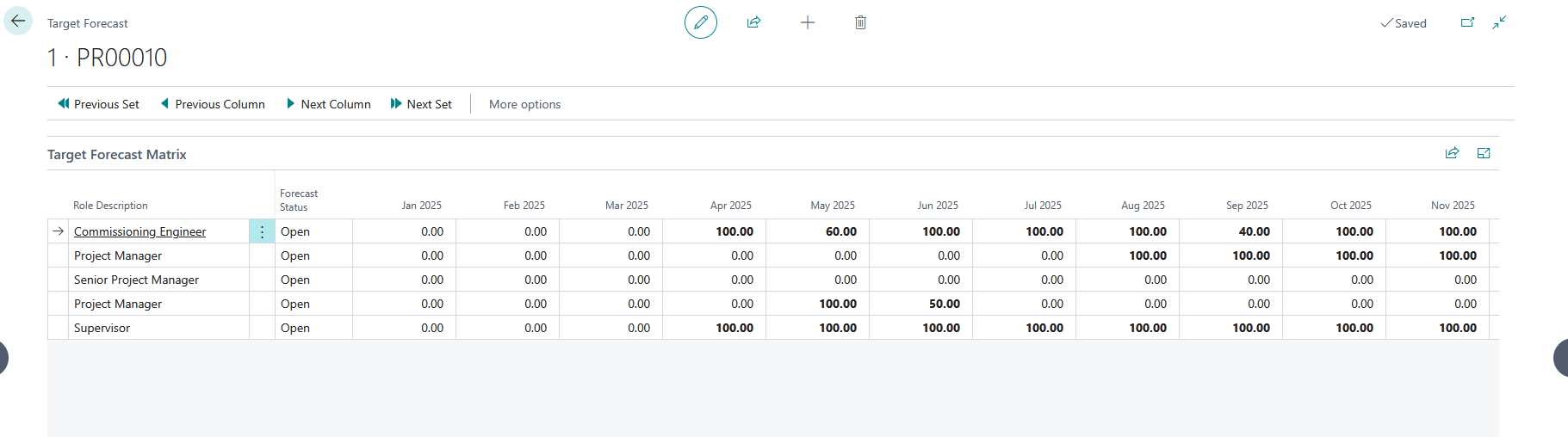Click the matrix section share icon
The height and width of the screenshot is (437, 1568).
click(1452, 153)
